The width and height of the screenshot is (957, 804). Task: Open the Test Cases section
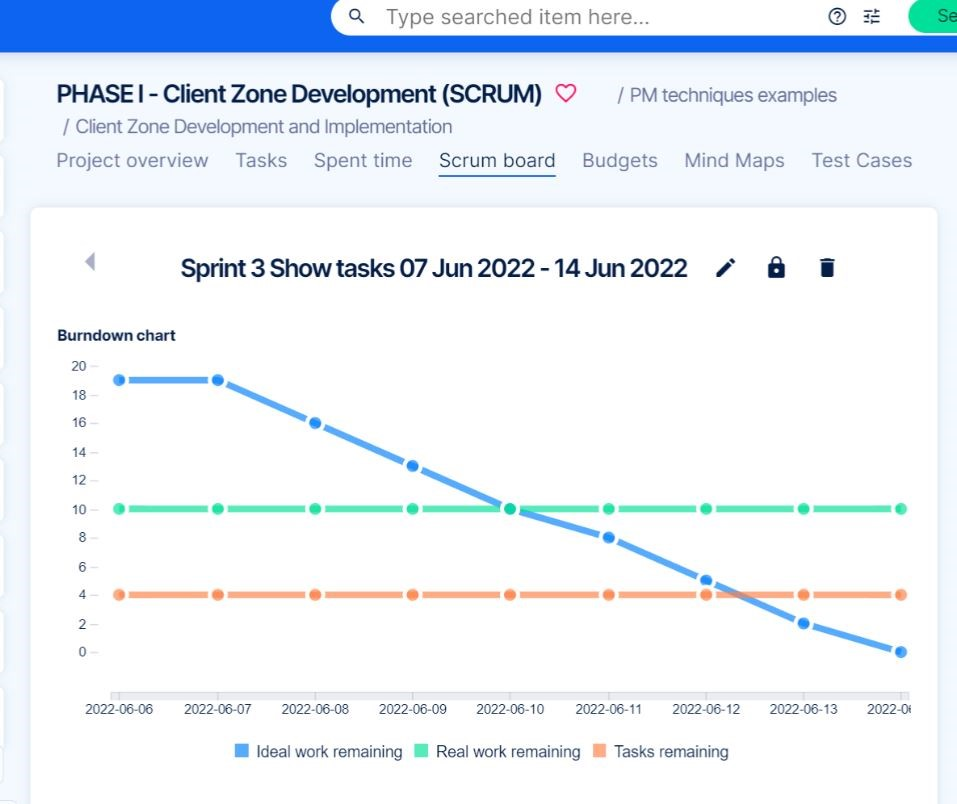pos(861,160)
